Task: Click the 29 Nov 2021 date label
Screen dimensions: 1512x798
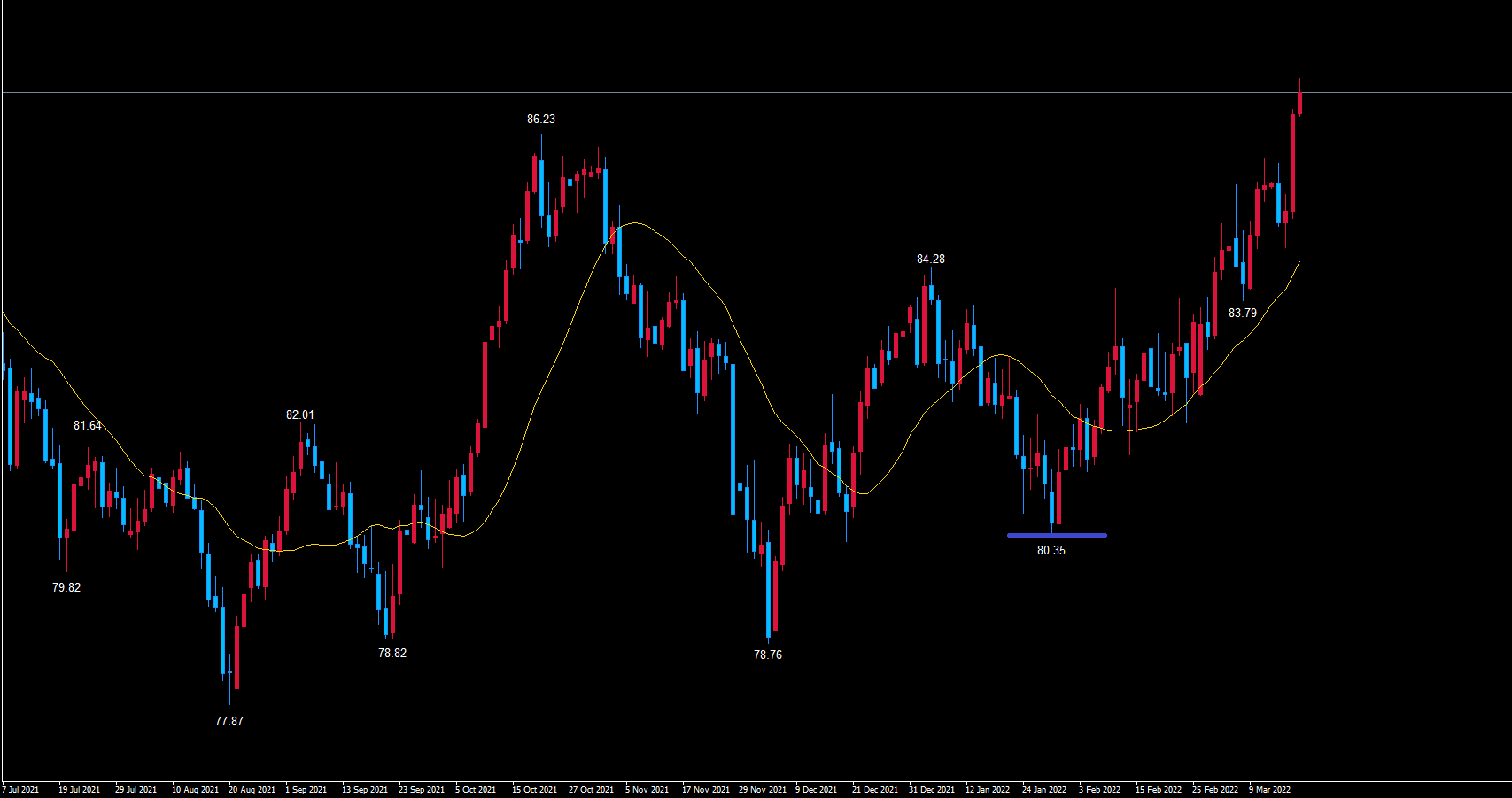Action: (x=762, y=789)
